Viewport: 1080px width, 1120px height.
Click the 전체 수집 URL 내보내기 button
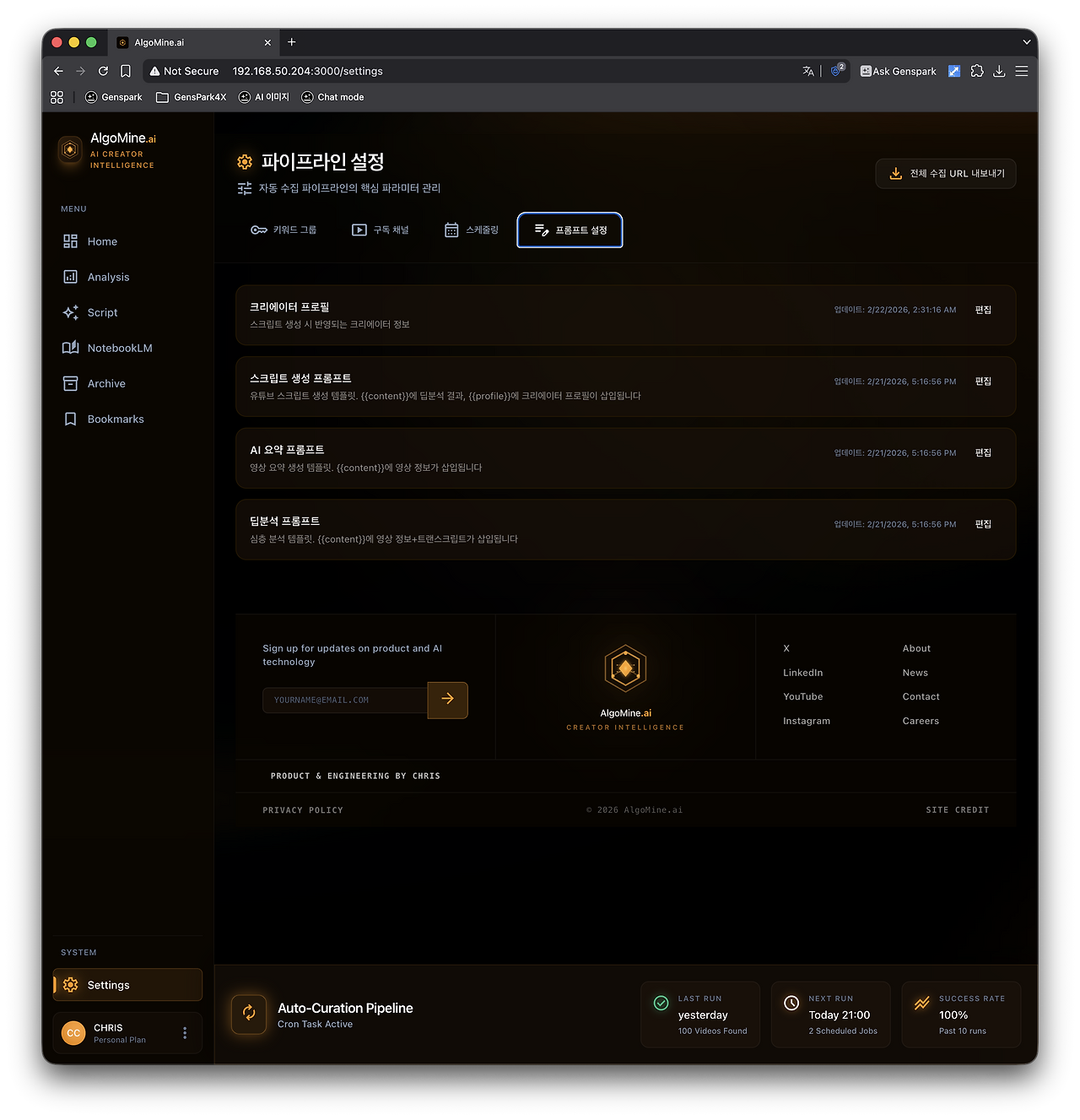tap(945, 173)
